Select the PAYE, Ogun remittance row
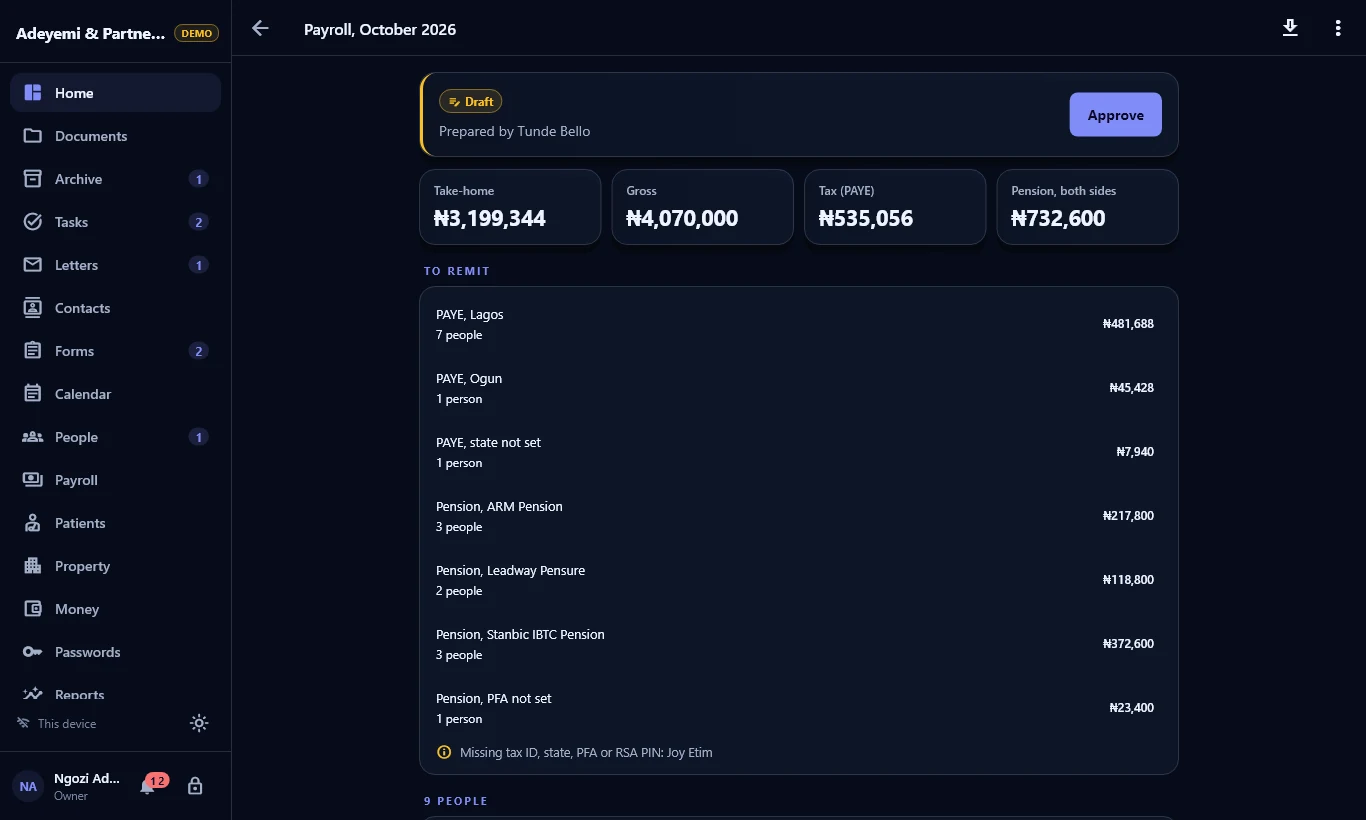This screenshot has width=1366, height=820. pyautogui.click(x=798, y=388)
